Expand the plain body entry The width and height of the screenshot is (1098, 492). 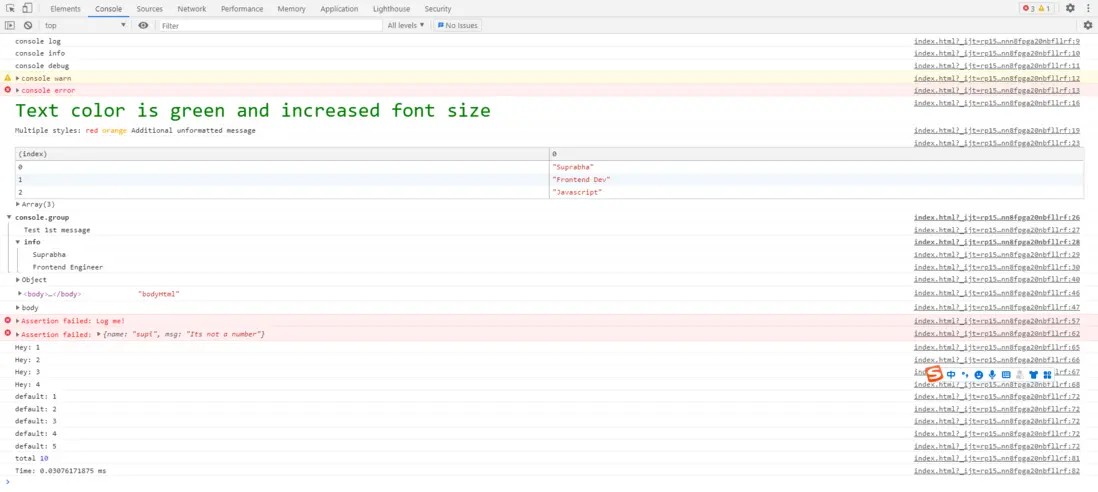point(18,308)
